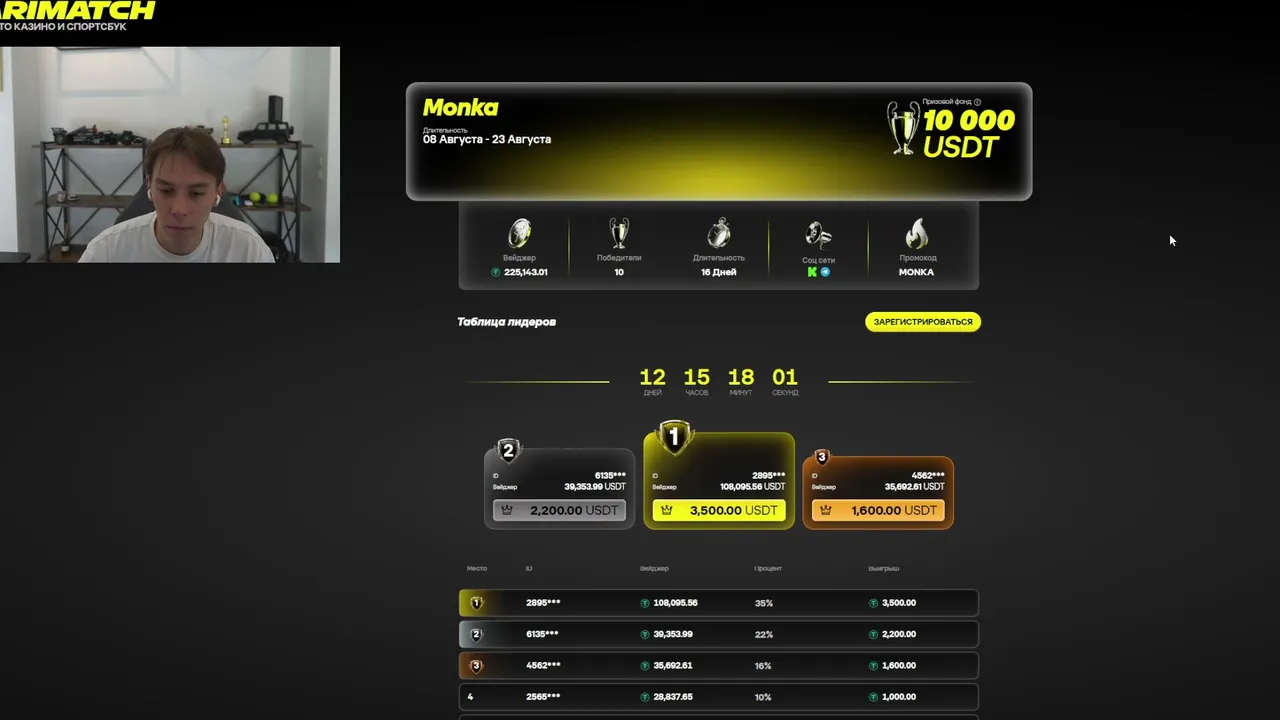Click the crown icon on the 1,600.00 USDT prize
This screenshot has width=1280, height=720.
[825, 510]
